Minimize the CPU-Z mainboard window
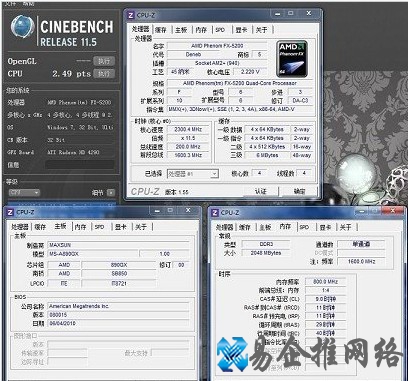 157,211
